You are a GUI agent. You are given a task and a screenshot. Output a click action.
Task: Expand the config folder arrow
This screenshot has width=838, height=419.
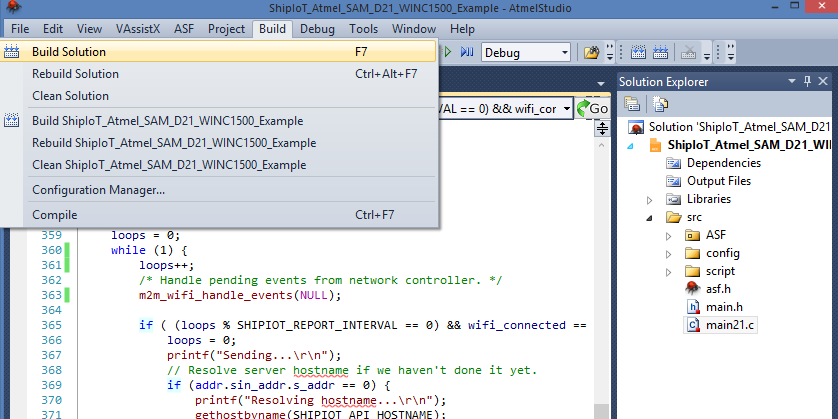(x=668, y=254)
